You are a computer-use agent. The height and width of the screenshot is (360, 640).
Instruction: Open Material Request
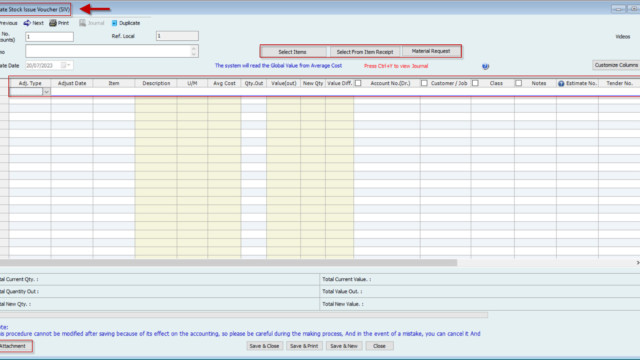[x=431, y=51]
